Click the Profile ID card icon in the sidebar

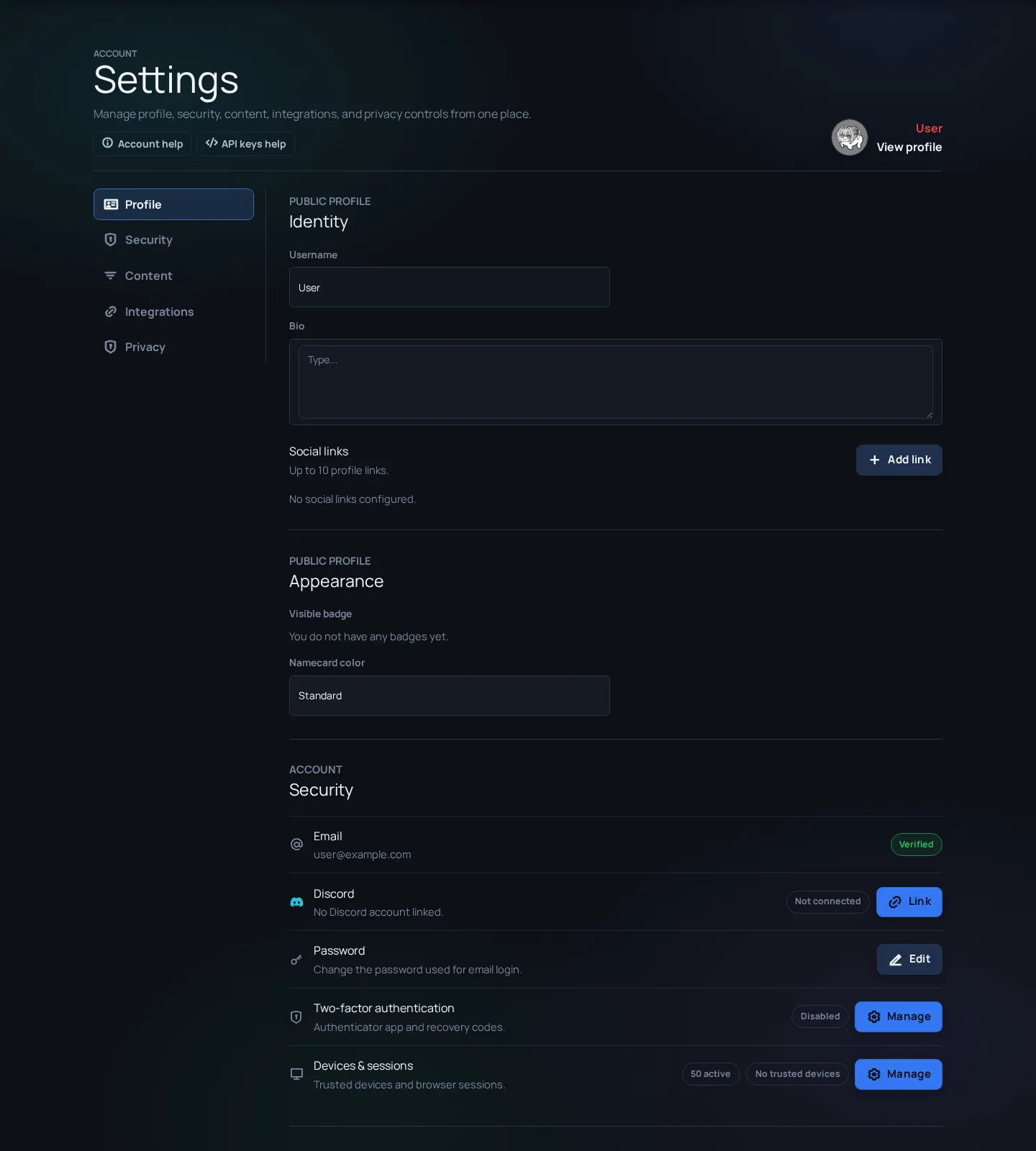point(111,204)
